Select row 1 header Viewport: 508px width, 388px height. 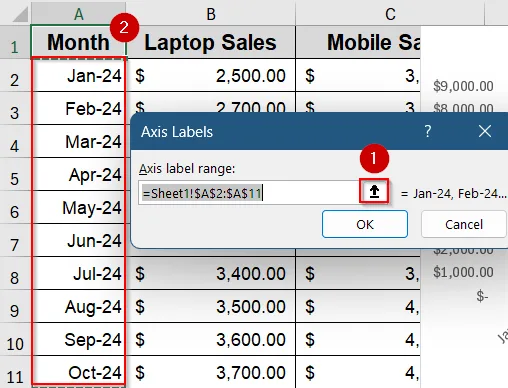(x=14, y=42)
